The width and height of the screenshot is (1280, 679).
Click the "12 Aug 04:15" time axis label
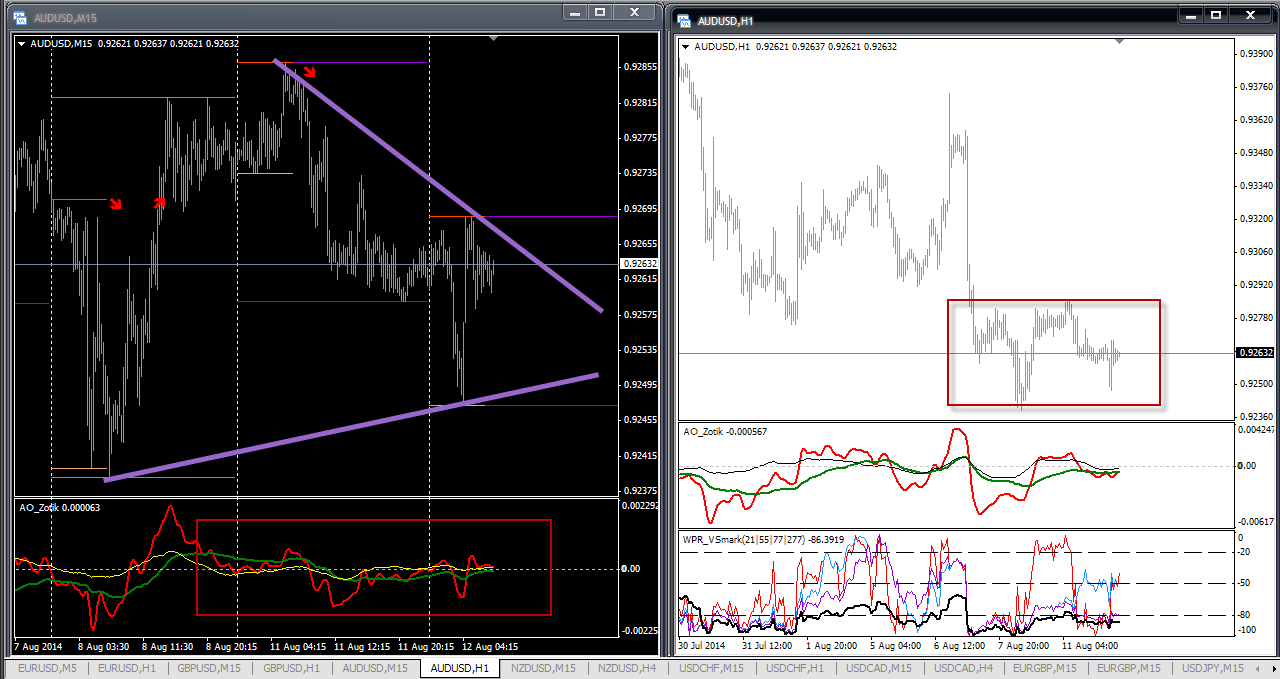[x=492, y=646]
